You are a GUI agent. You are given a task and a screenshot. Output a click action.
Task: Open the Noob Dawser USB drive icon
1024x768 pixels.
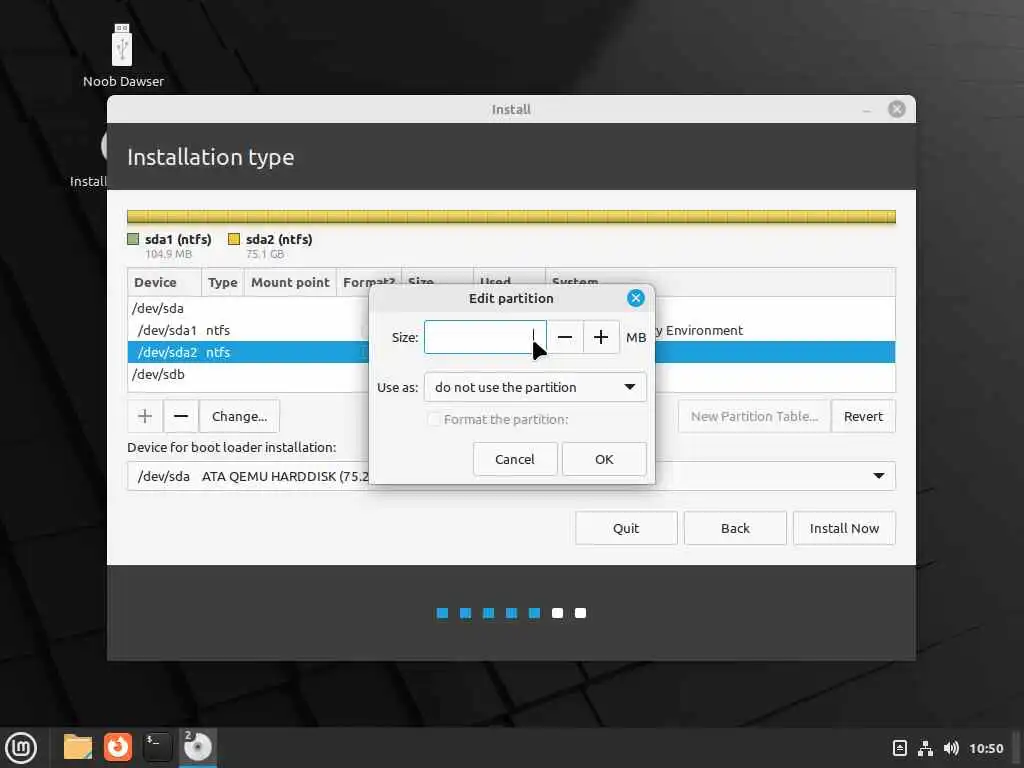pos(122,46)
